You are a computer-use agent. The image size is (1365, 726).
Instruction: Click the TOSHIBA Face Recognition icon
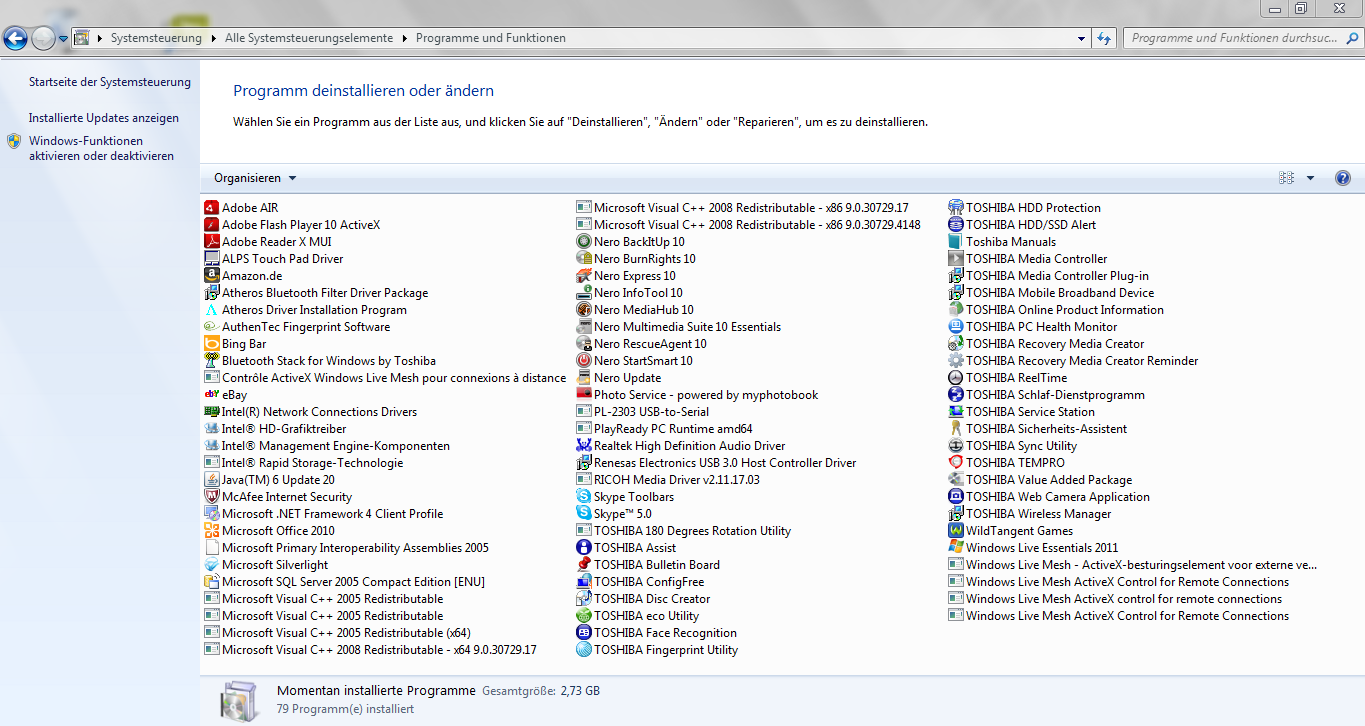point(584,633)
